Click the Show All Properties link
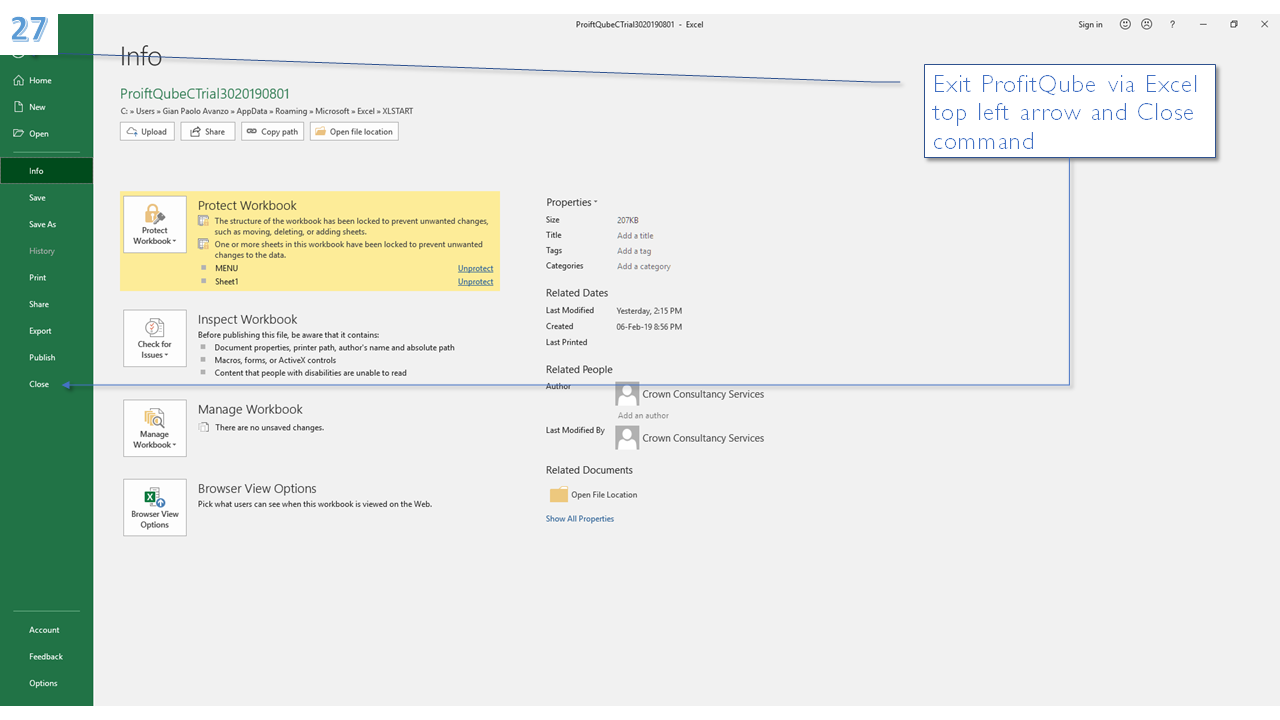This screenshot has height=720, width=1280. coord(580,519)
